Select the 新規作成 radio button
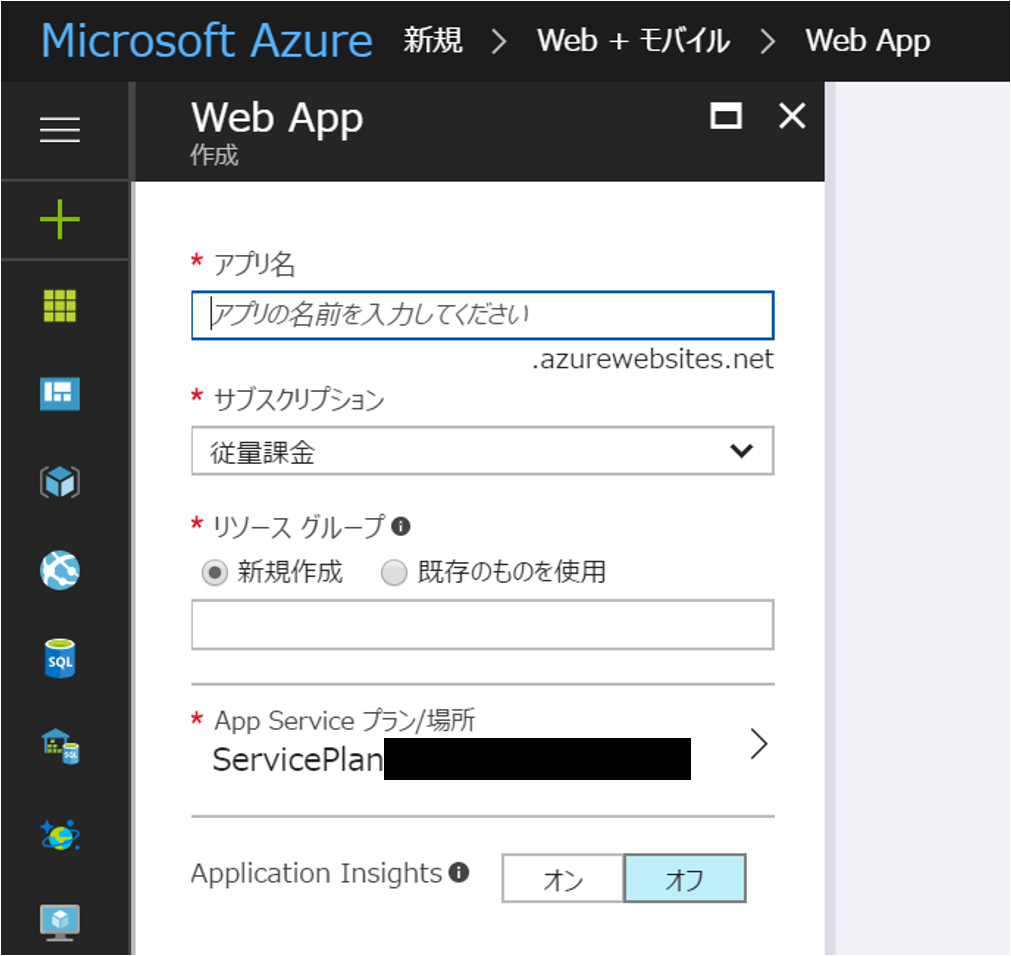This screenshot has width=1011, height=956. (215, 572)
